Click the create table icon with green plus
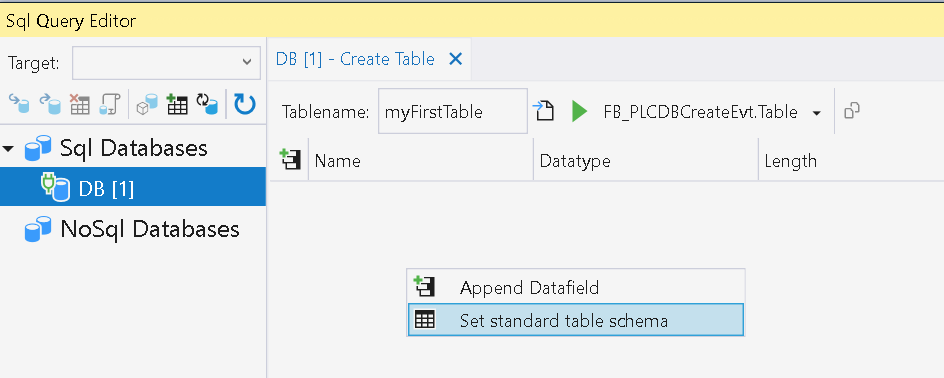Viewport: 944px width, 378px height. click(177, 104)
